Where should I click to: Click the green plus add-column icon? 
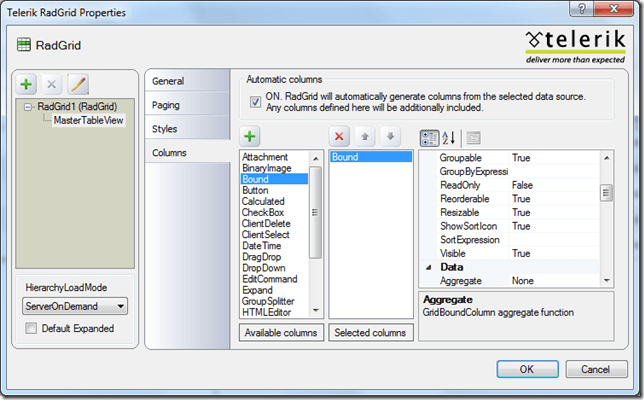[250, 136]
